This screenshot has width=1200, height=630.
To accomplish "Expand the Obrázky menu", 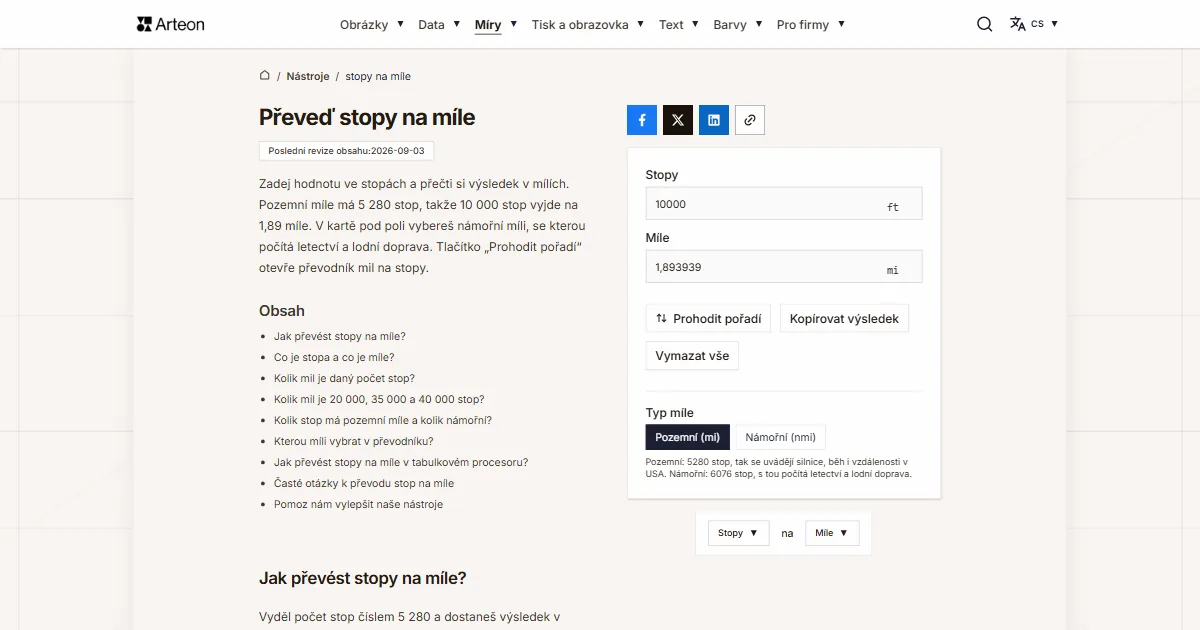I will pyautogui.click(x=372, y=24).
